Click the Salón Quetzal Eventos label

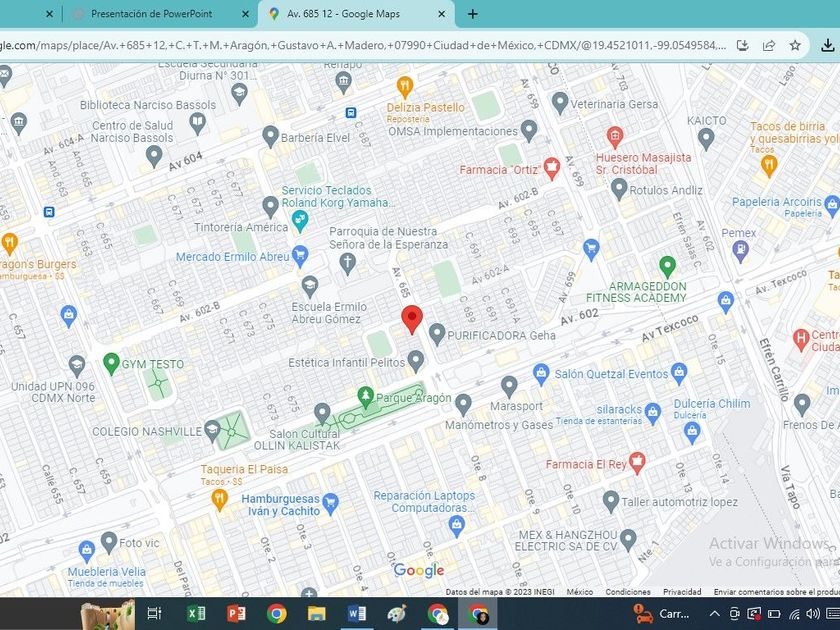click(x=611, y=374)
